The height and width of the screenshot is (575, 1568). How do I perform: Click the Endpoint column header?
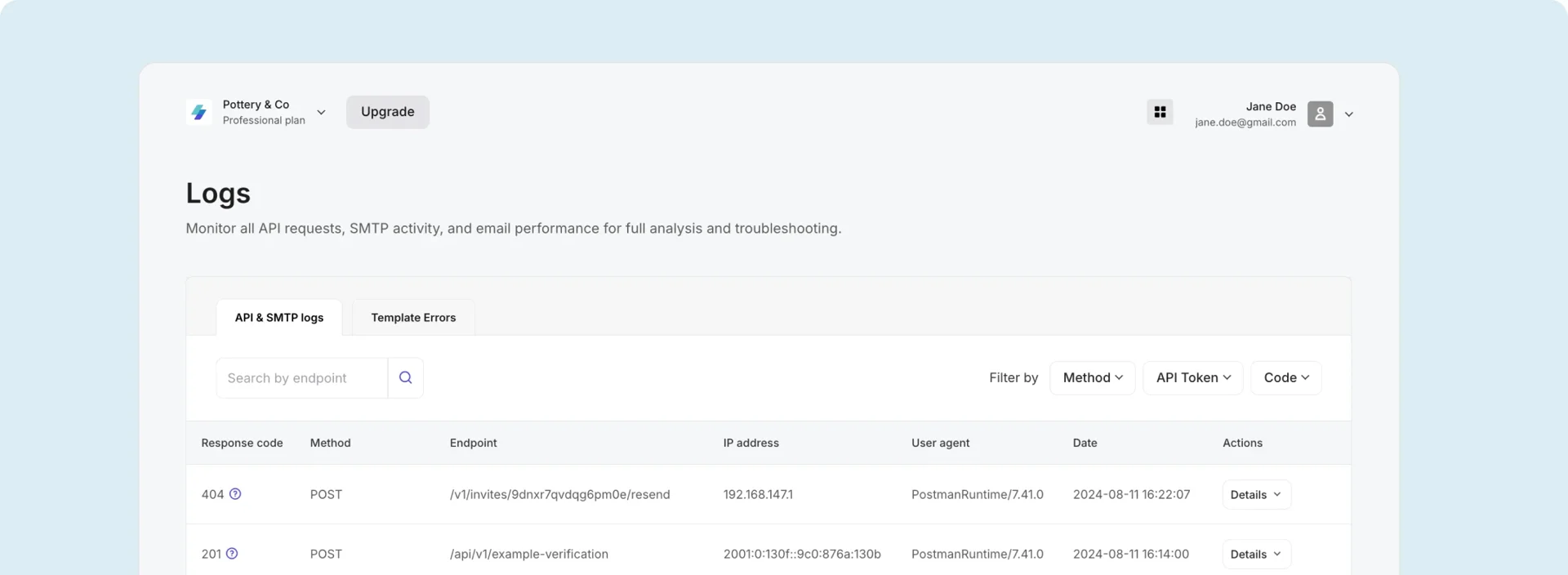(473, 443)
